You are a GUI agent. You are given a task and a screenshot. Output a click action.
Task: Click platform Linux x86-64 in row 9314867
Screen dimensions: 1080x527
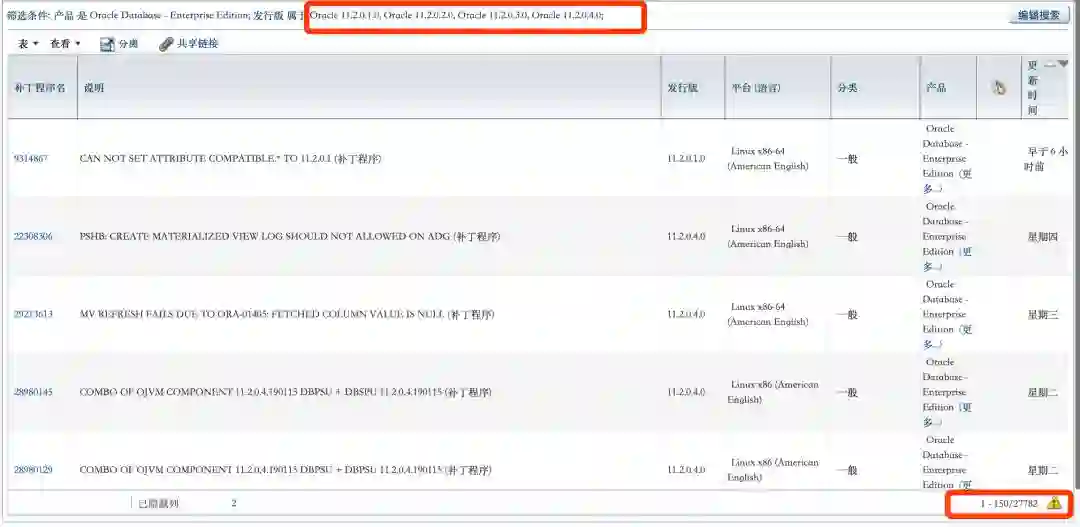[768, 158]
